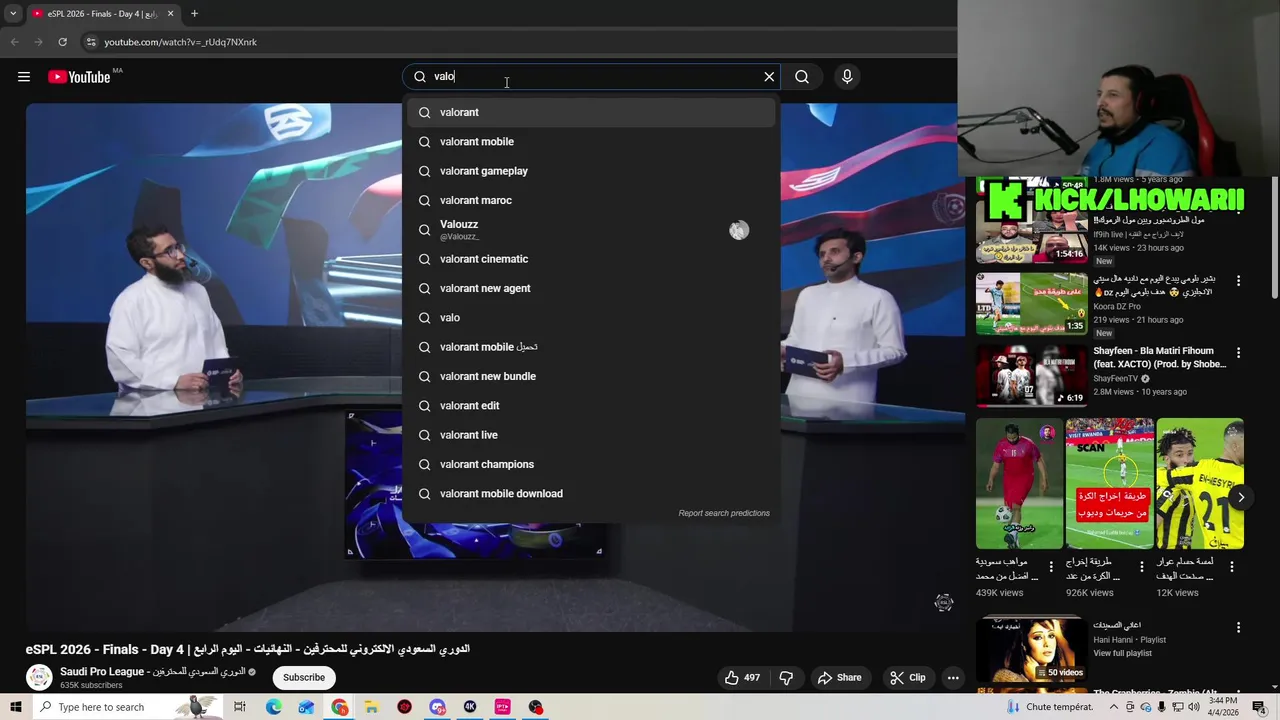Viewport: 1280px width, 720px height.
Task: Choose the 'valorant maroc' suggestion
Action: click(x=590, y=200)
